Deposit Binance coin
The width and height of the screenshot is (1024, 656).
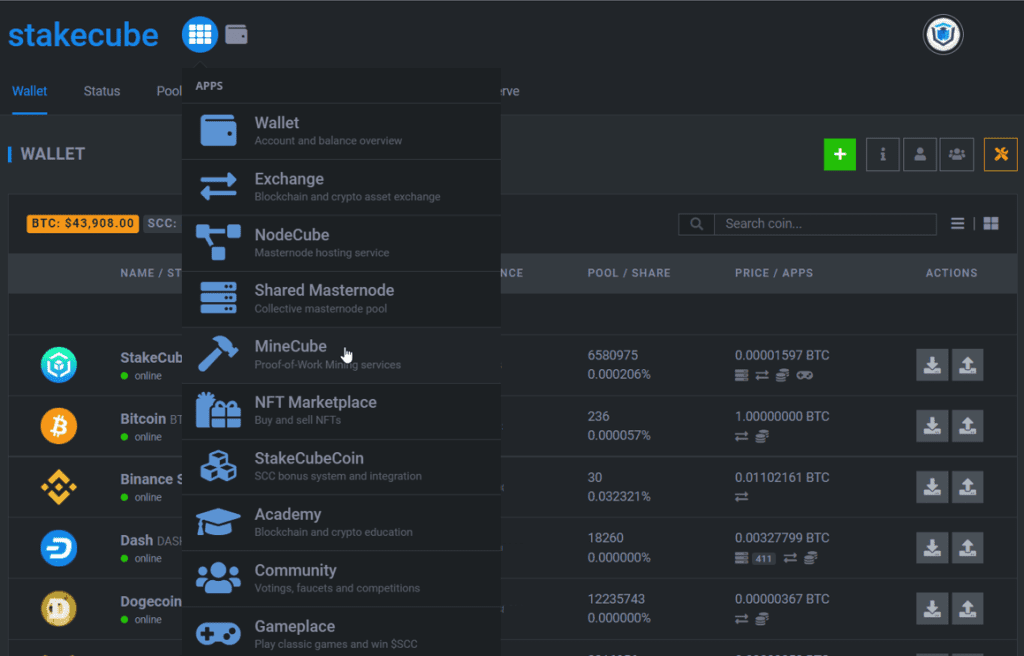(x=932, y=487)
